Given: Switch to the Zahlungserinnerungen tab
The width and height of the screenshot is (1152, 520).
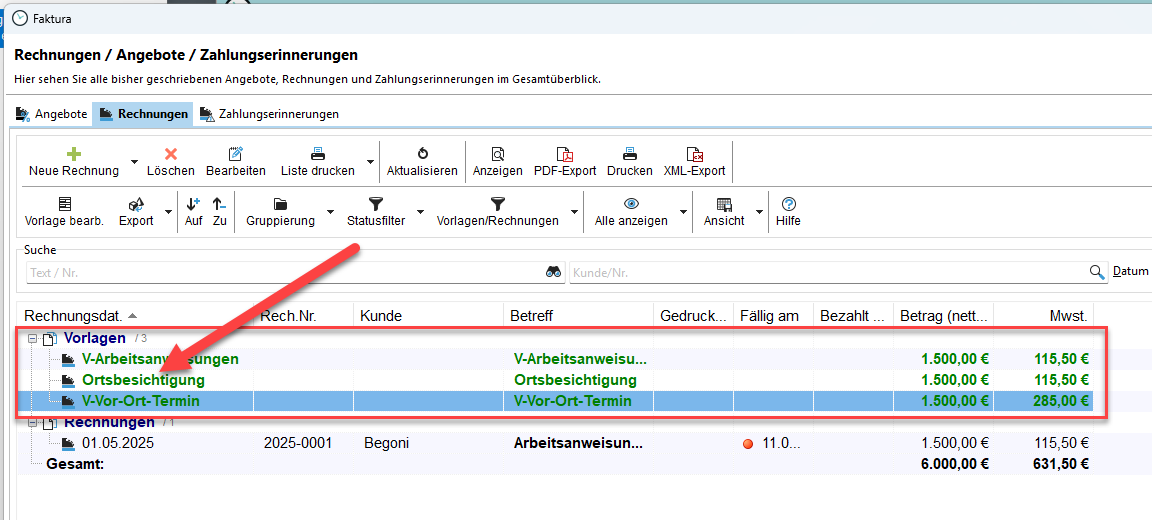Looking at the screenshot, I should point(269,114).
